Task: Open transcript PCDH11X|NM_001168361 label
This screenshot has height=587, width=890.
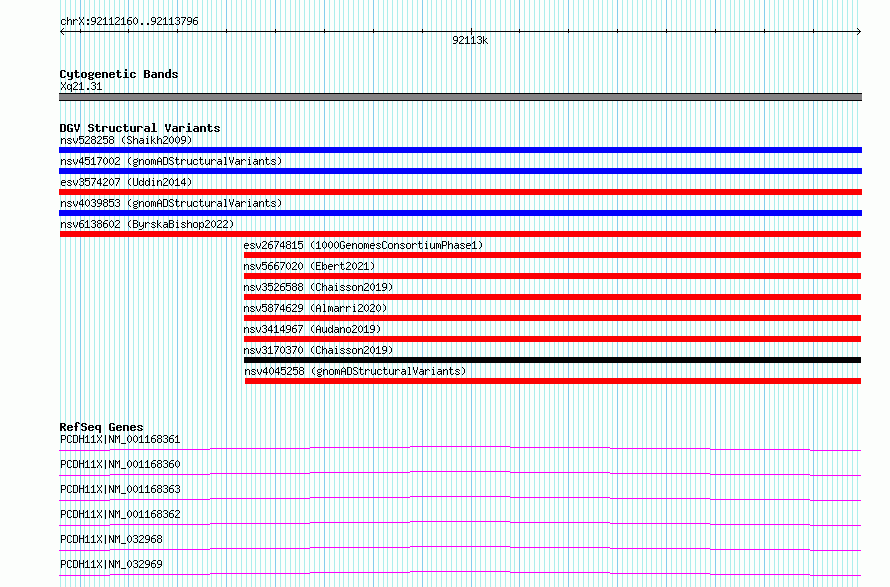Action: pyautogui.click(x=120, y=439)
